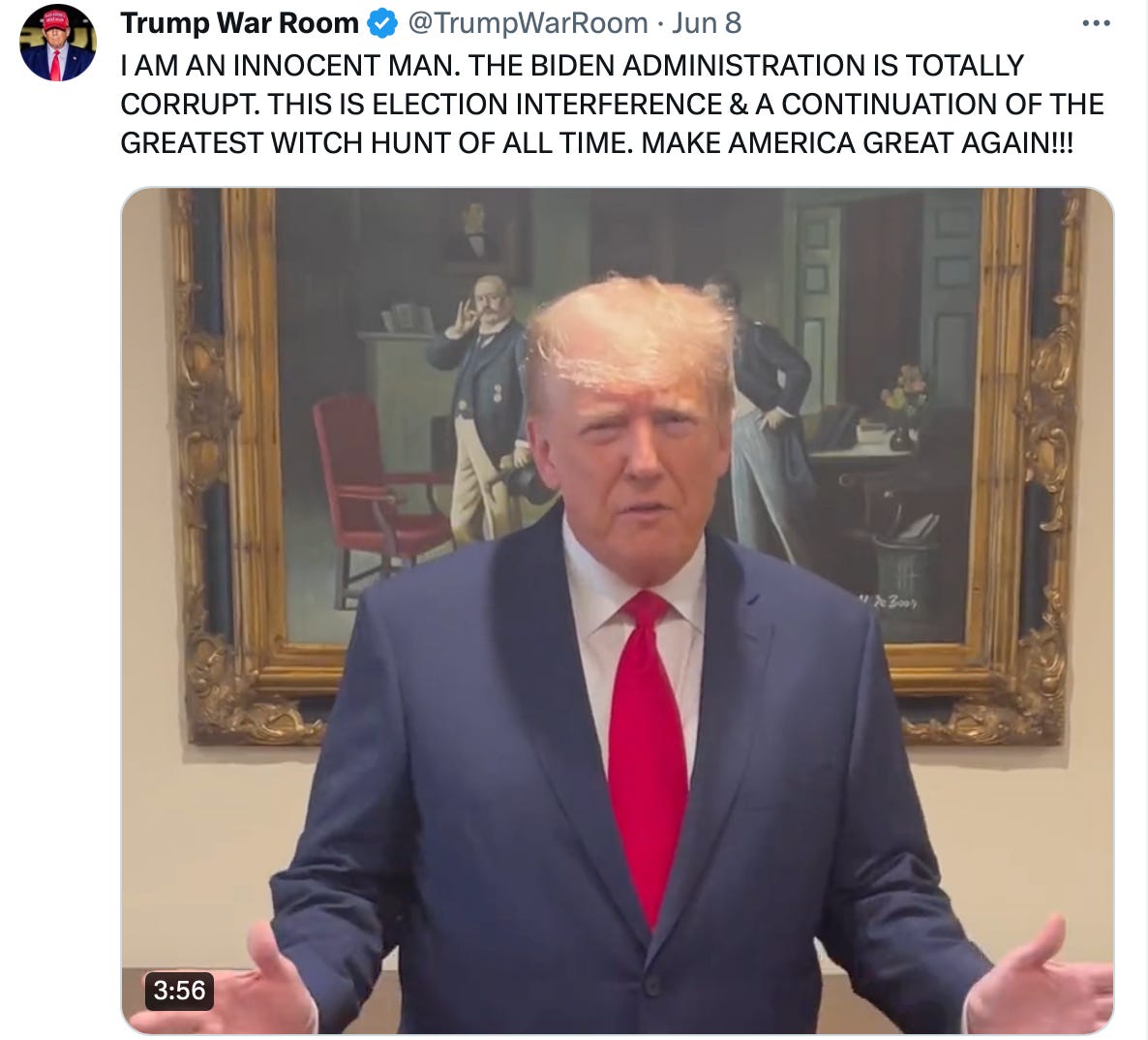Click the 3:56 video duration badge
The image size is (1148, 1040).
click(179, 991)
